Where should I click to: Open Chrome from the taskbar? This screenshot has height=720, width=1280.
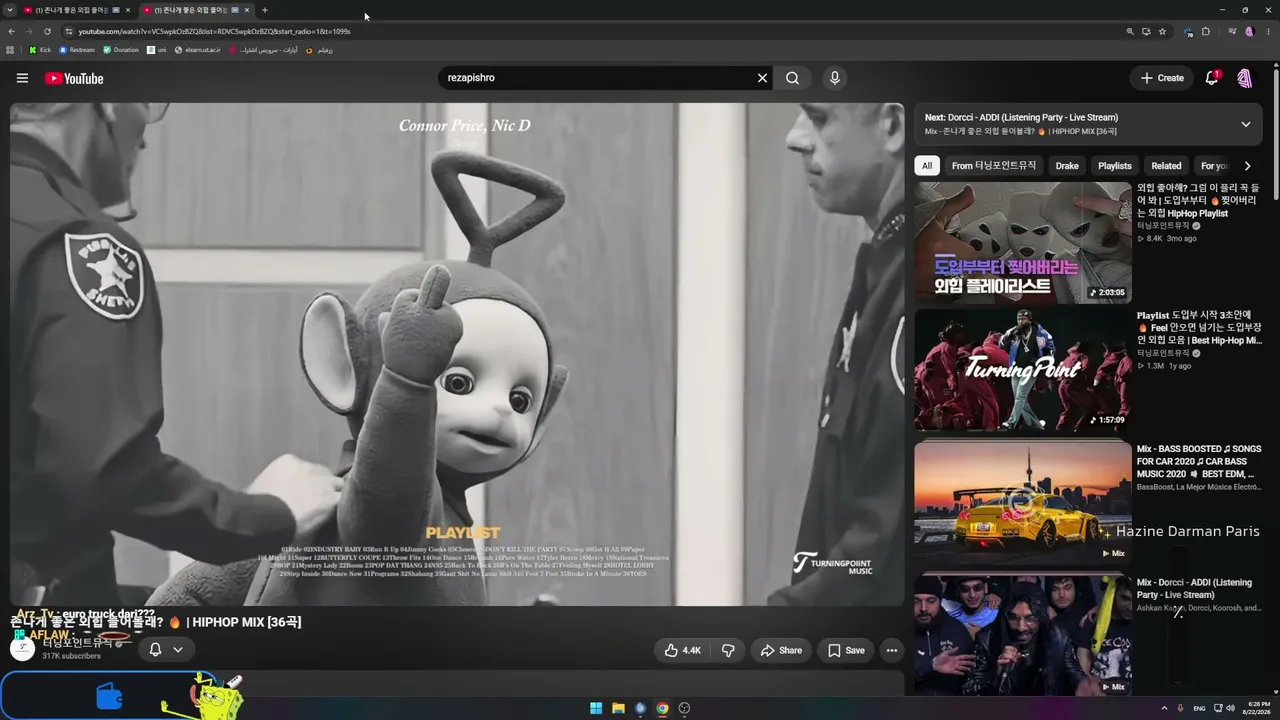(x=662, y=708)
